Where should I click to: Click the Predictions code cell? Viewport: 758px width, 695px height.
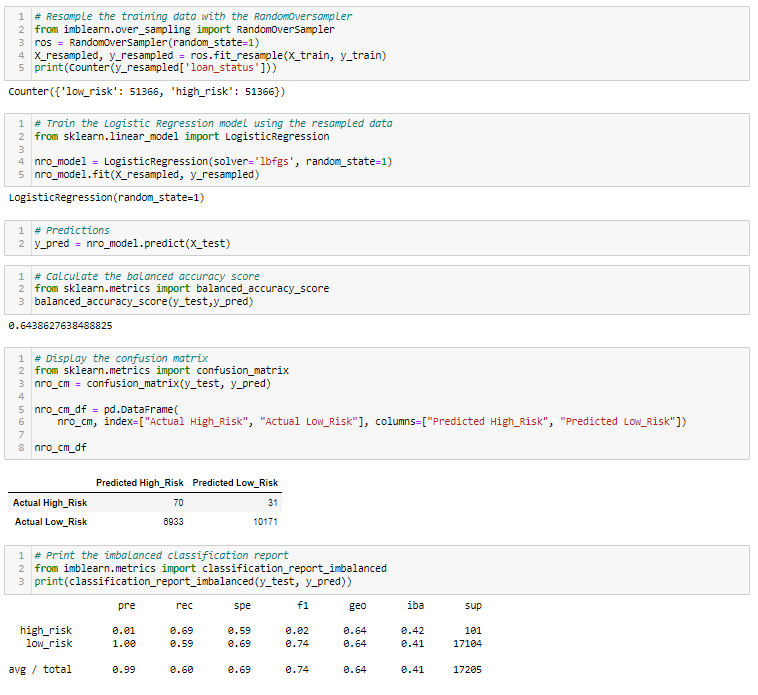click(x=377, y=238)
